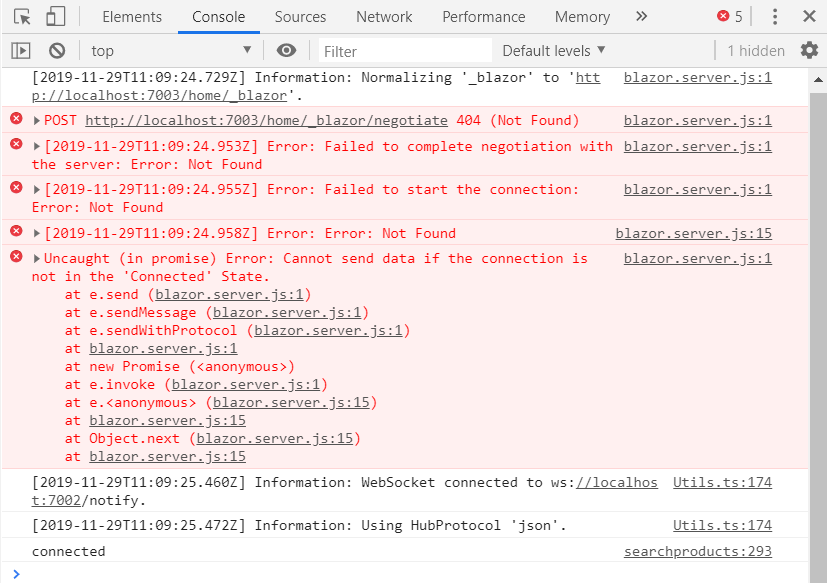This screenshot has width=827, height=583.
Task: Open link in e.<anonymous> stack frame
Action: point(291,403)
